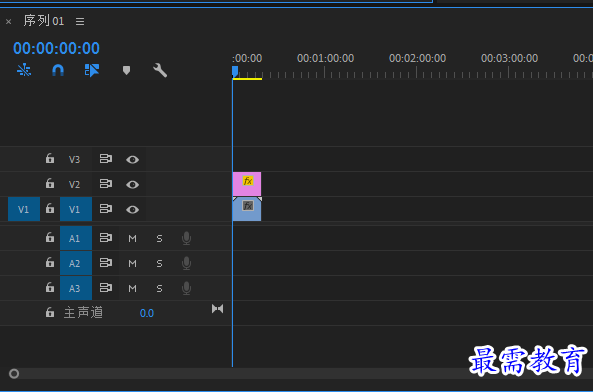Viewport: 593px width, 392px height.
Task: Toggle lock on track A1
Action: (50, 238)
